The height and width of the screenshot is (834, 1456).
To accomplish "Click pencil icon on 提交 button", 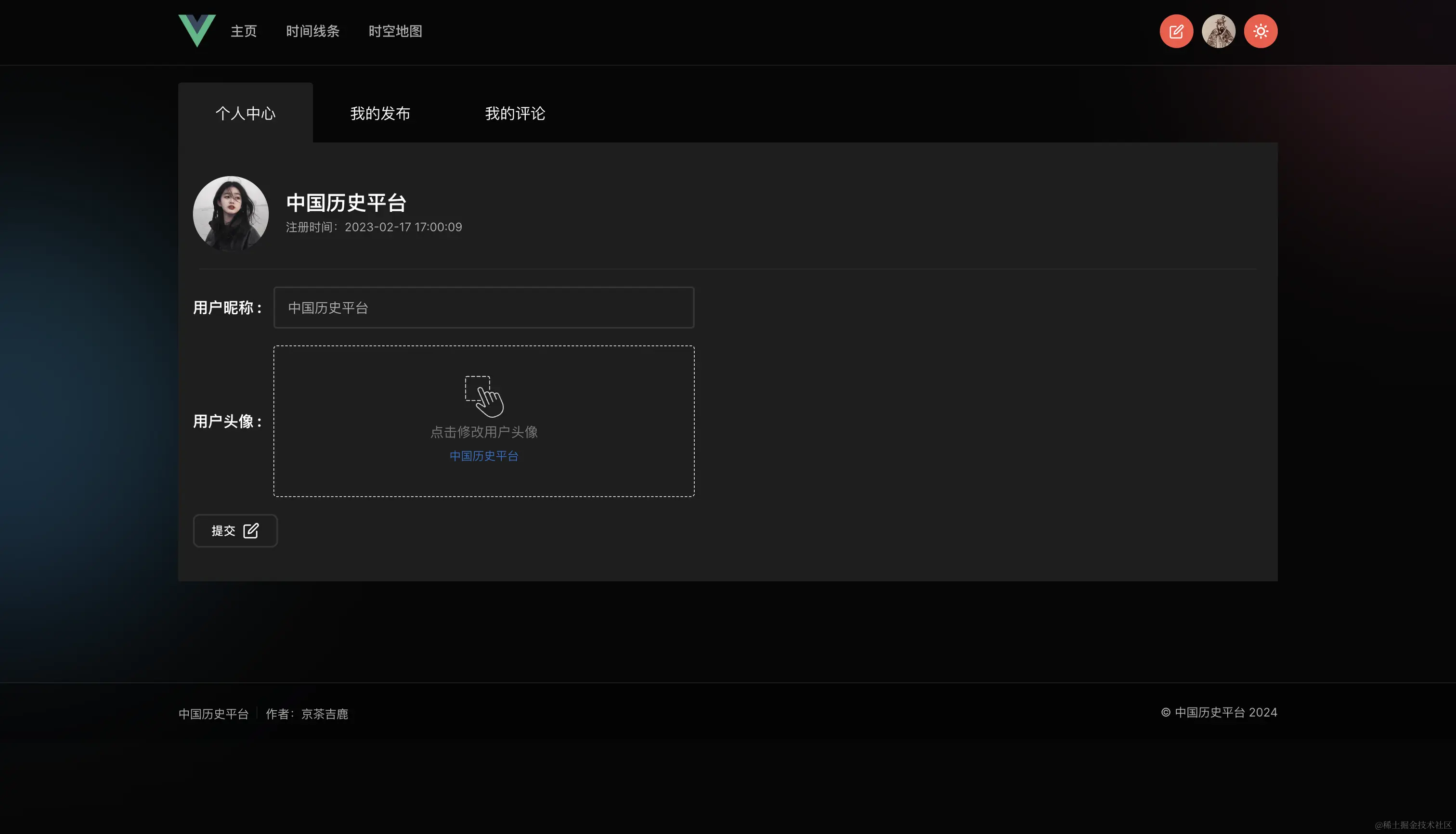I will [251, 530].
